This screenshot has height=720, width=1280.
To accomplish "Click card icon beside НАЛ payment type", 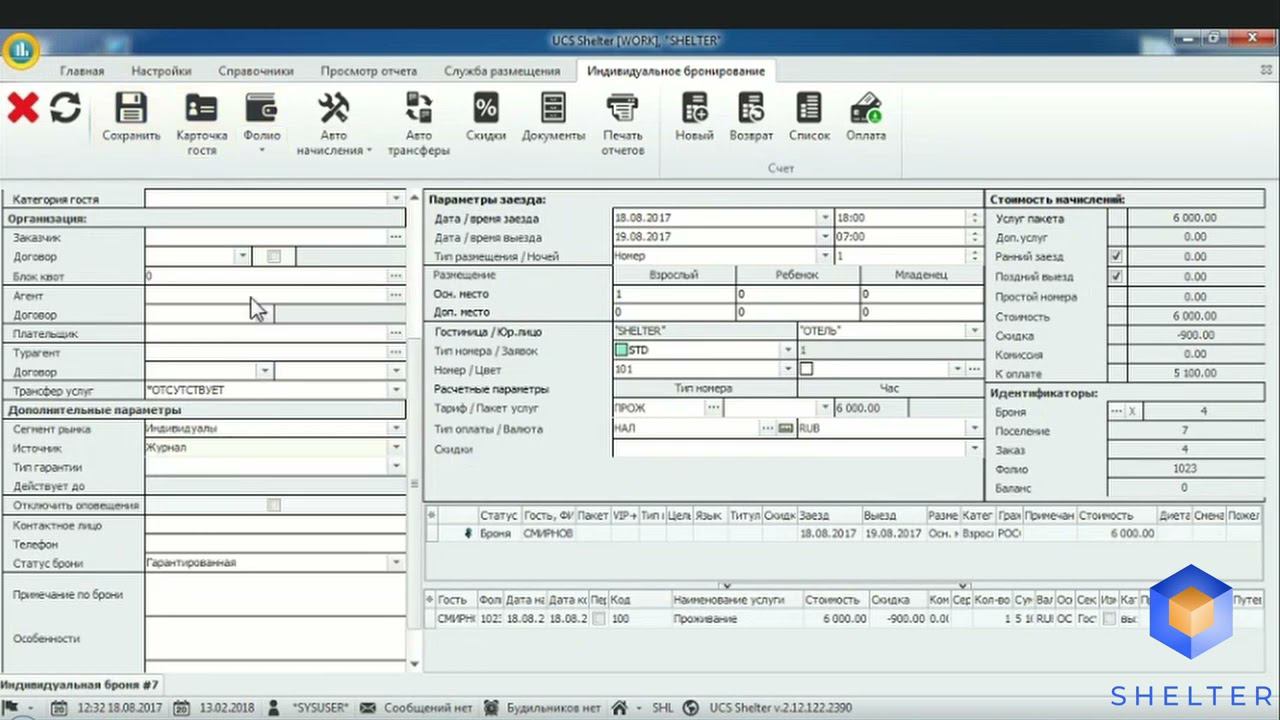I will (x=786, y=428).
